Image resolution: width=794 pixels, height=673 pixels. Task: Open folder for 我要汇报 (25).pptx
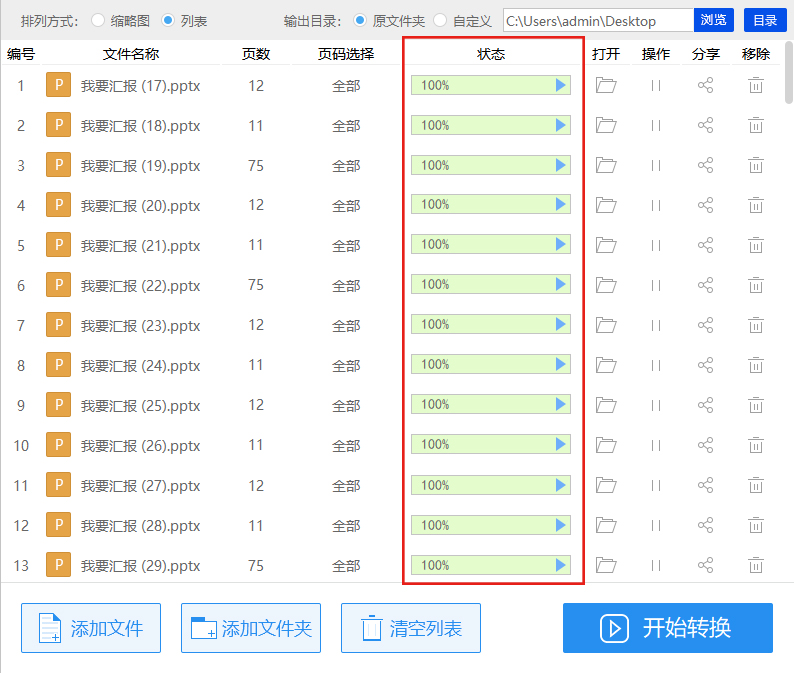tap(606, 405)
